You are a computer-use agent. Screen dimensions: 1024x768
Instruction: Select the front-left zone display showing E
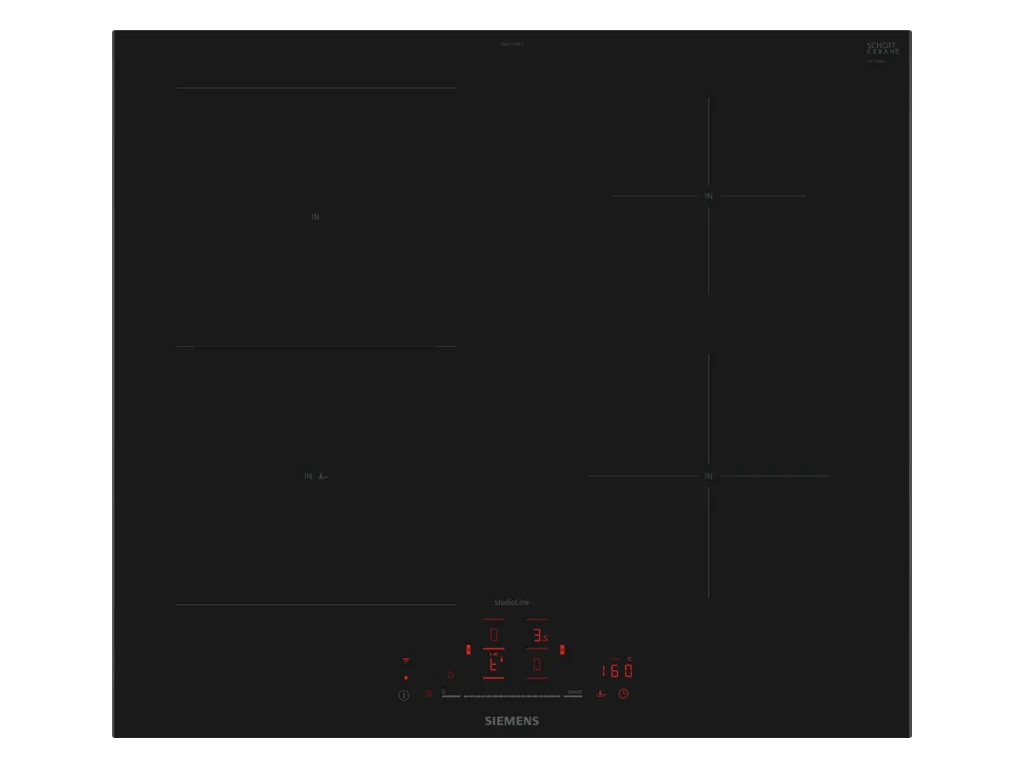pyautogui.click(x=494, y=664)
